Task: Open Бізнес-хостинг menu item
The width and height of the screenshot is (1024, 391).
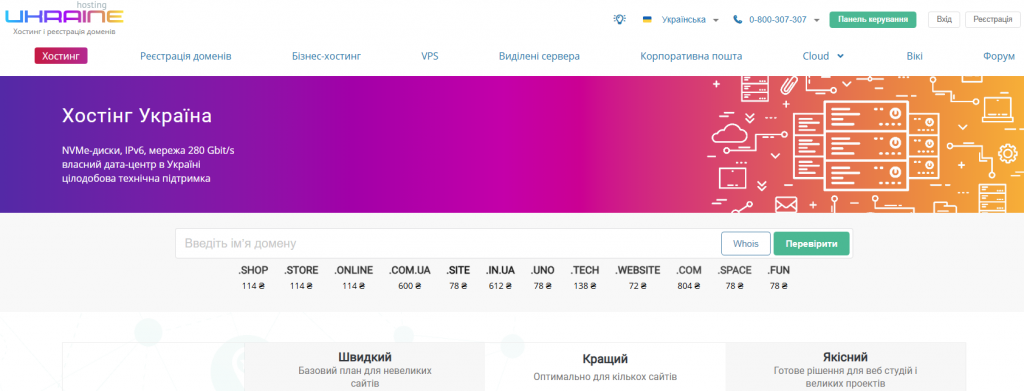Action: coord(327,56)
